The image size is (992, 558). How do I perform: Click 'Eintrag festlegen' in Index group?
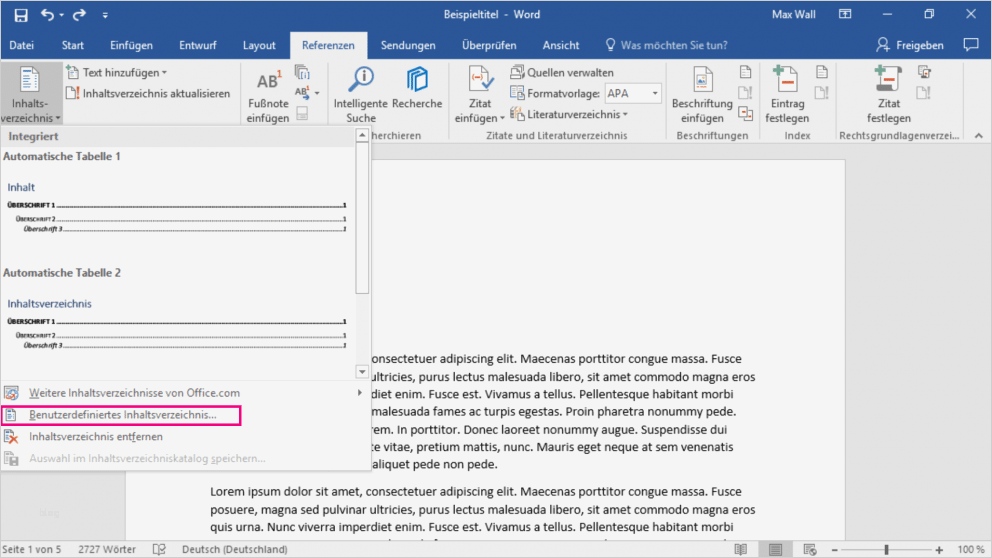click(x=786, y=95)
